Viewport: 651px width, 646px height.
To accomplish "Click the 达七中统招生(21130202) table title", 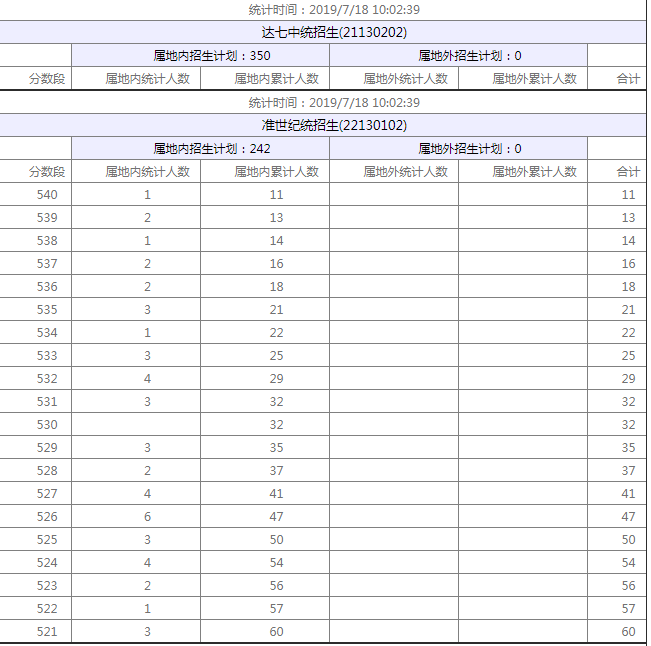I will (x=327, y=32).
